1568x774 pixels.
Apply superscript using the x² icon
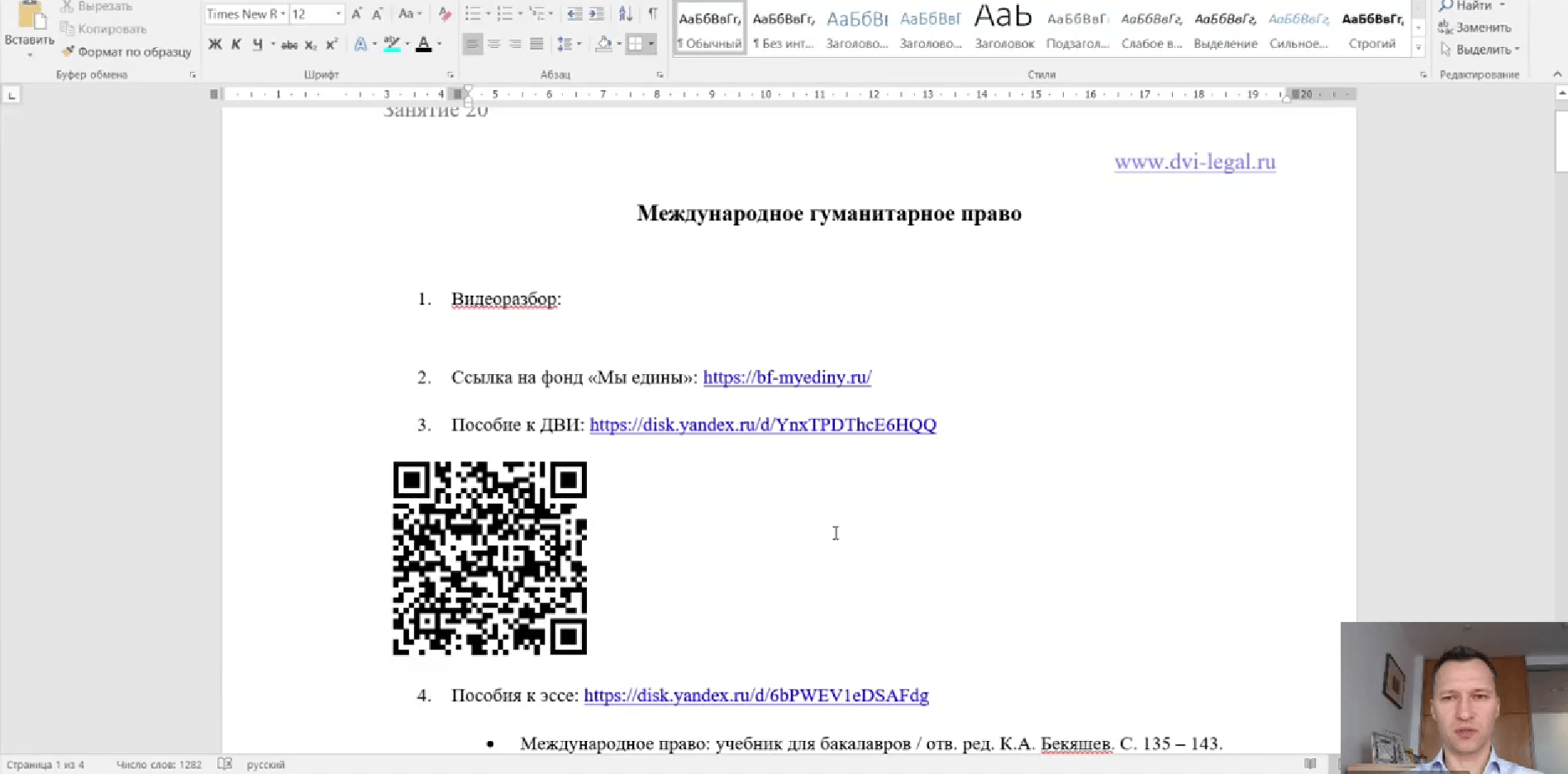pos(331,45)
